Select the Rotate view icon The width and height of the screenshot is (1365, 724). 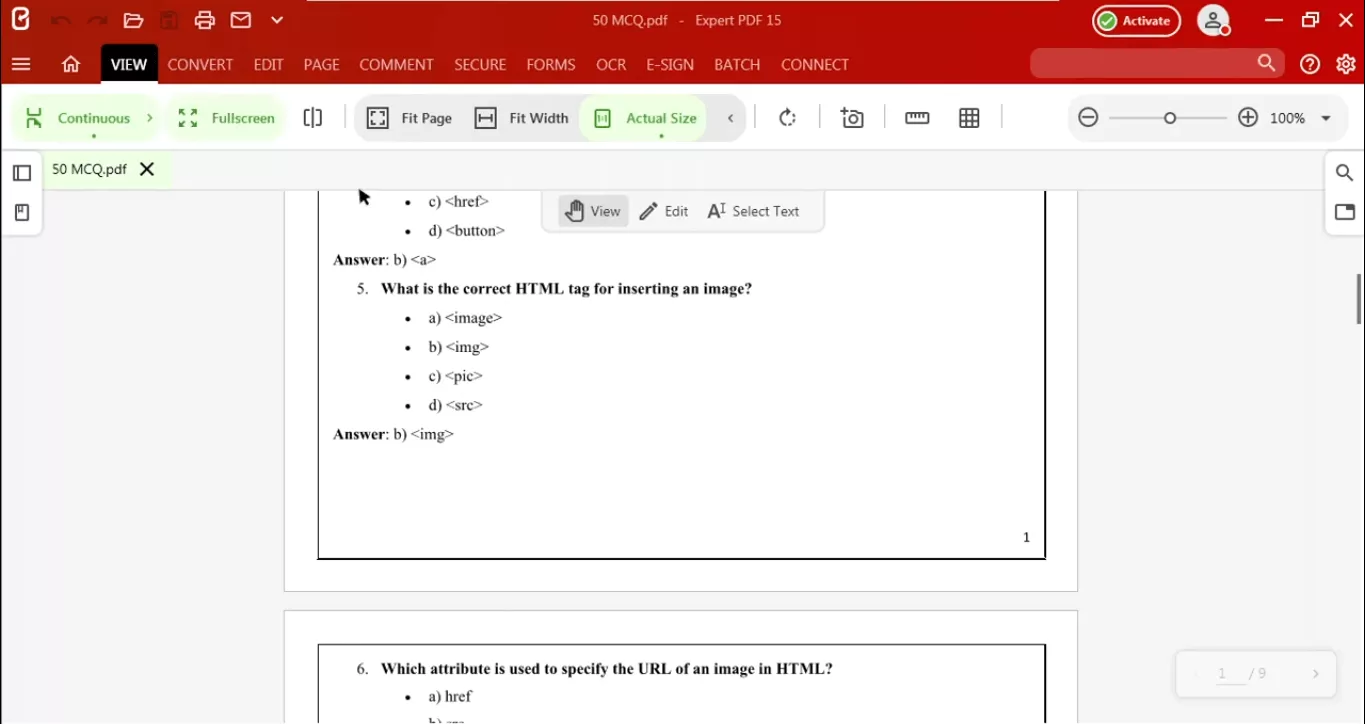(787, 117)
